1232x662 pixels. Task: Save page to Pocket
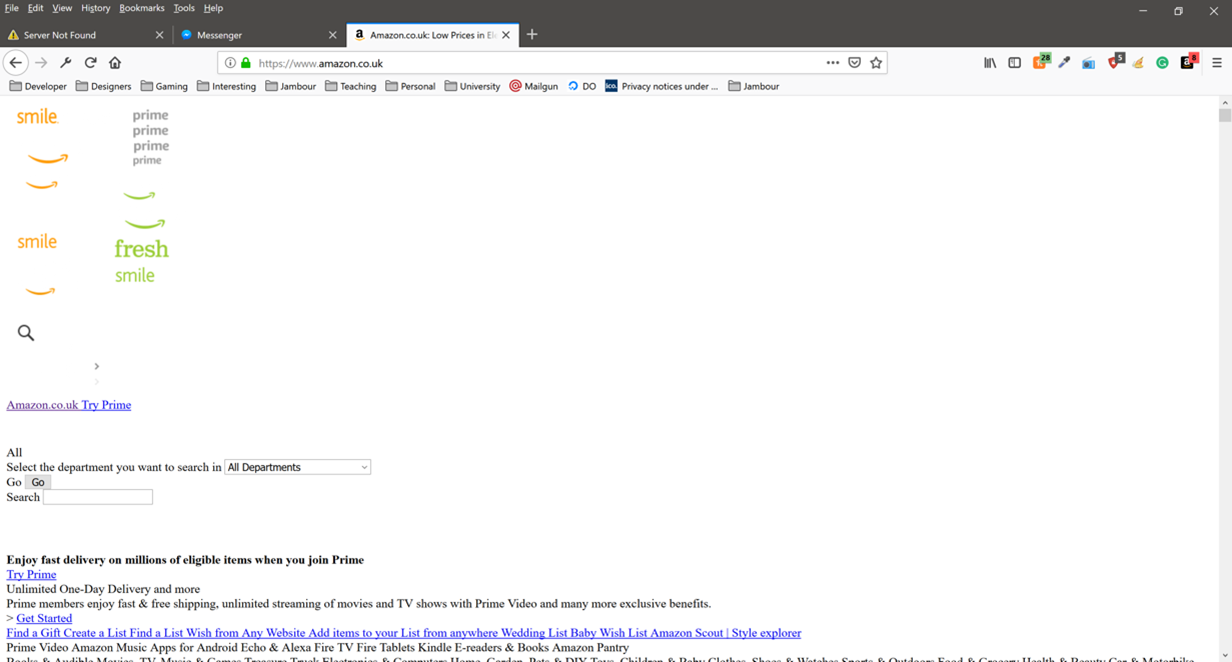854,62
